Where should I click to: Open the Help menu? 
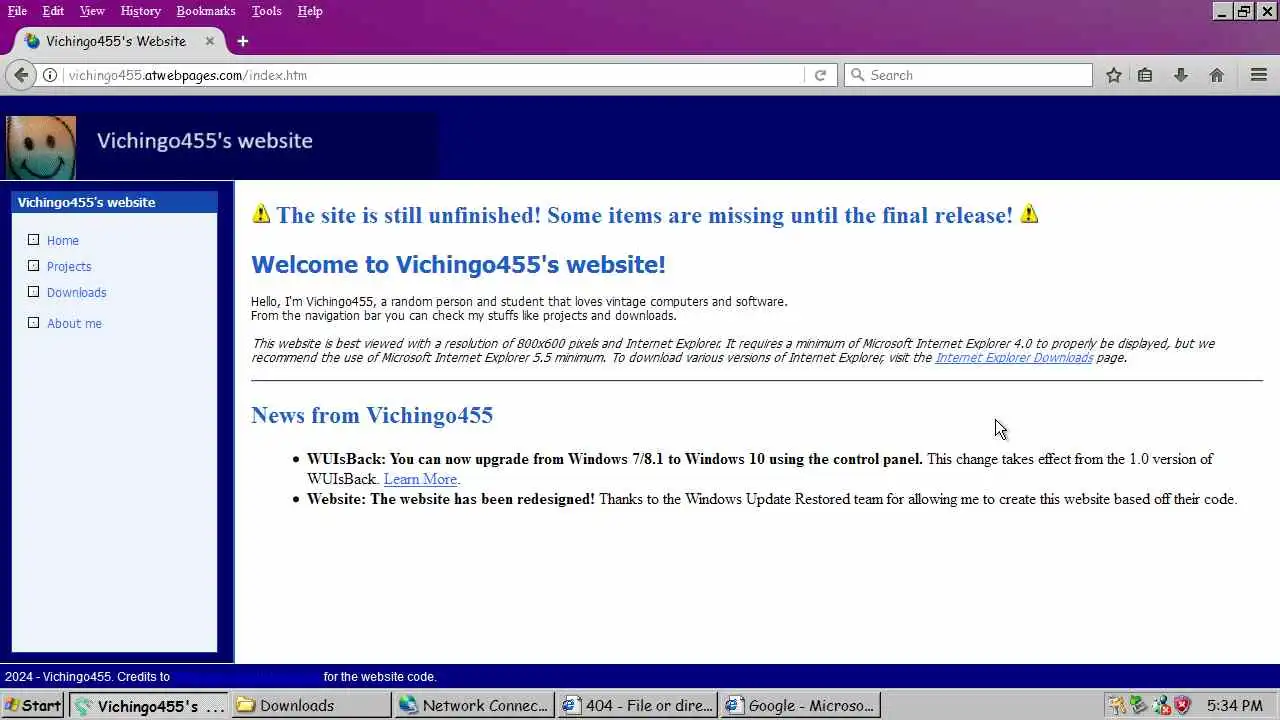click(x=310, y=11)
